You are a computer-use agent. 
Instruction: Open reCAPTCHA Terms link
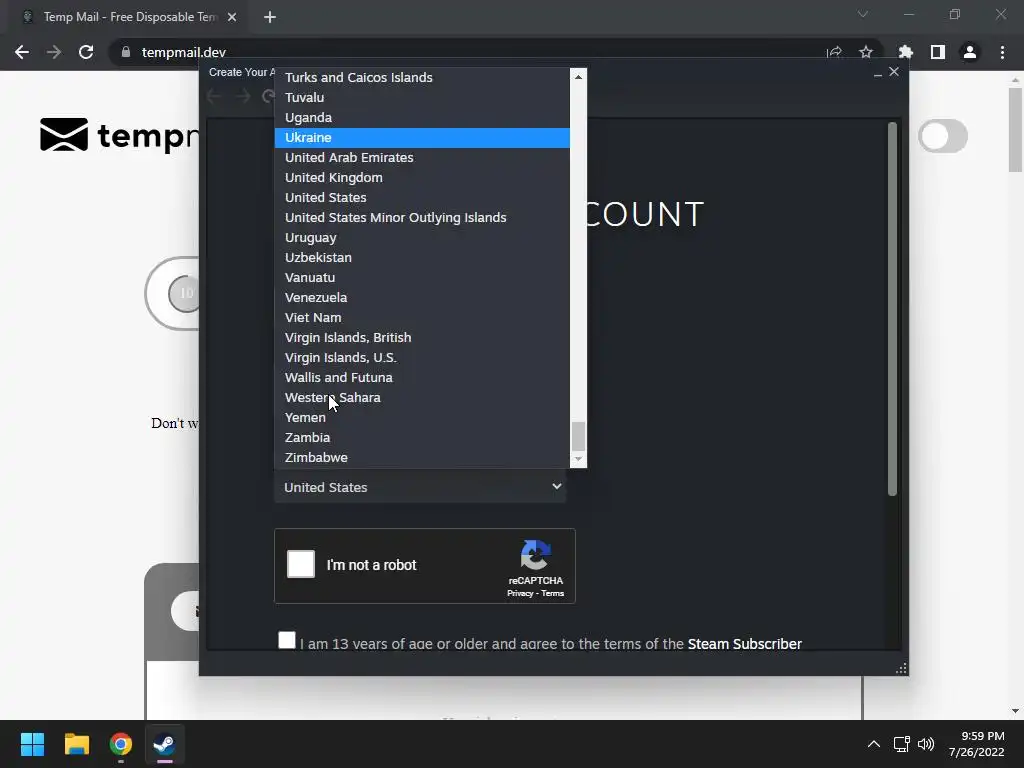(x=552, y=593)
